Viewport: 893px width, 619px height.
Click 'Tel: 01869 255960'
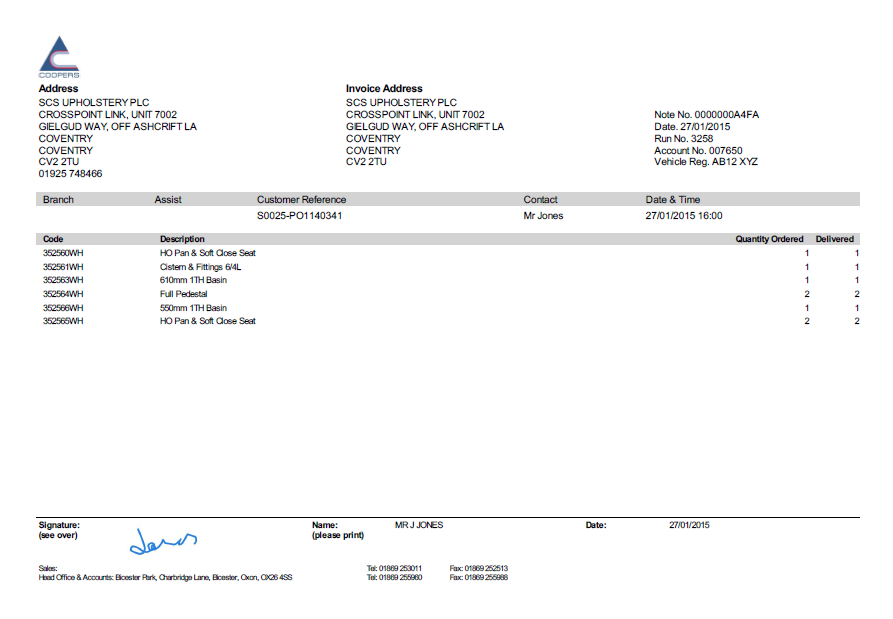[x=394, y=577]
